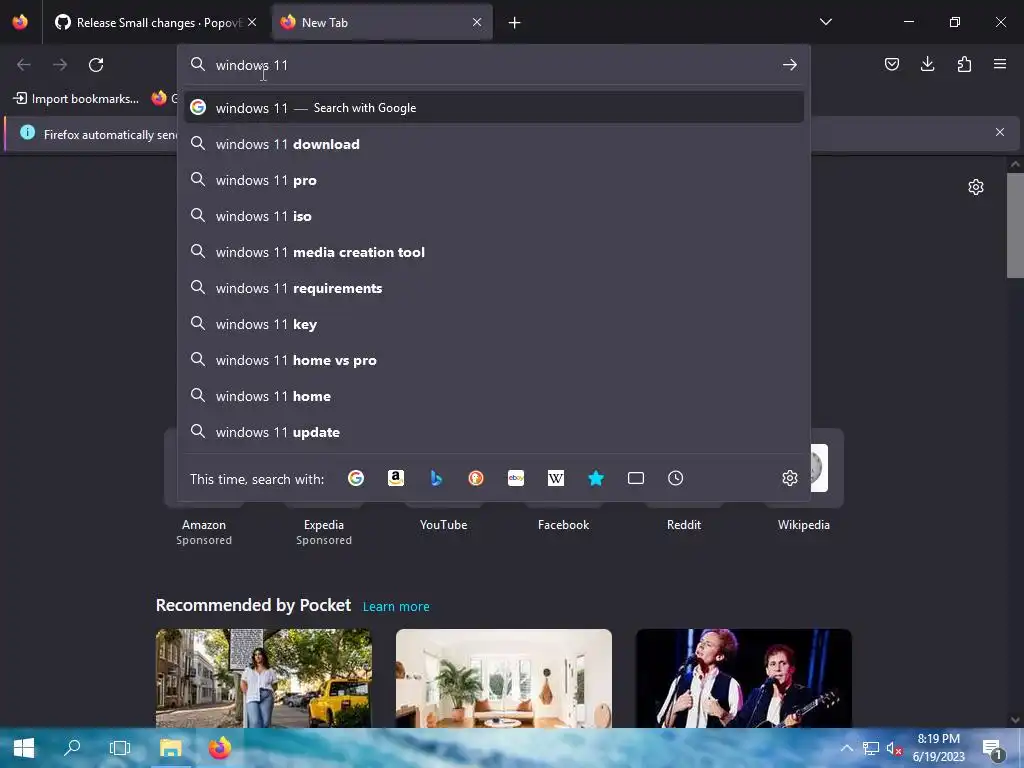The height and width of the screenshot is (768, 1024).
Task: Search open tabs using the tab icon
Action: [x=636, y=479]
